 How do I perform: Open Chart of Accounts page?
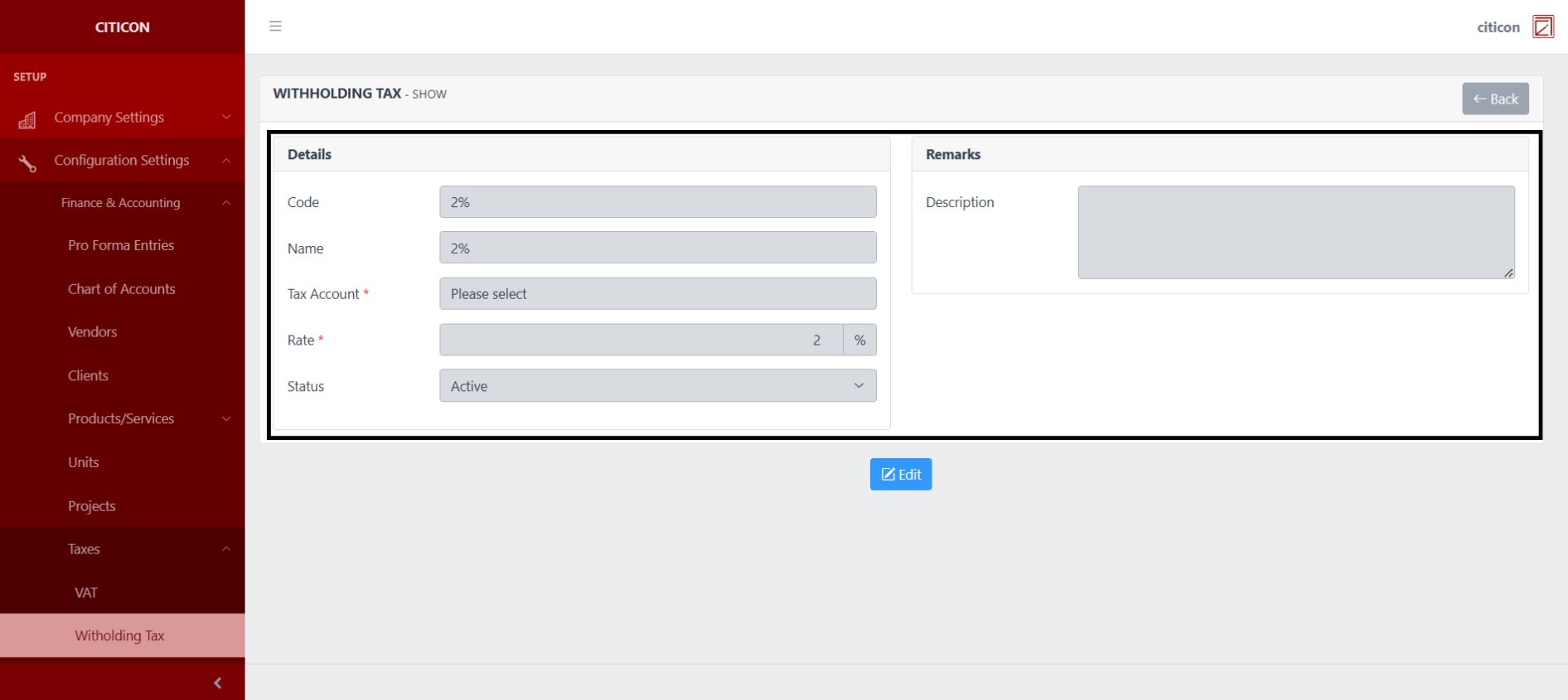click(122, 289)
